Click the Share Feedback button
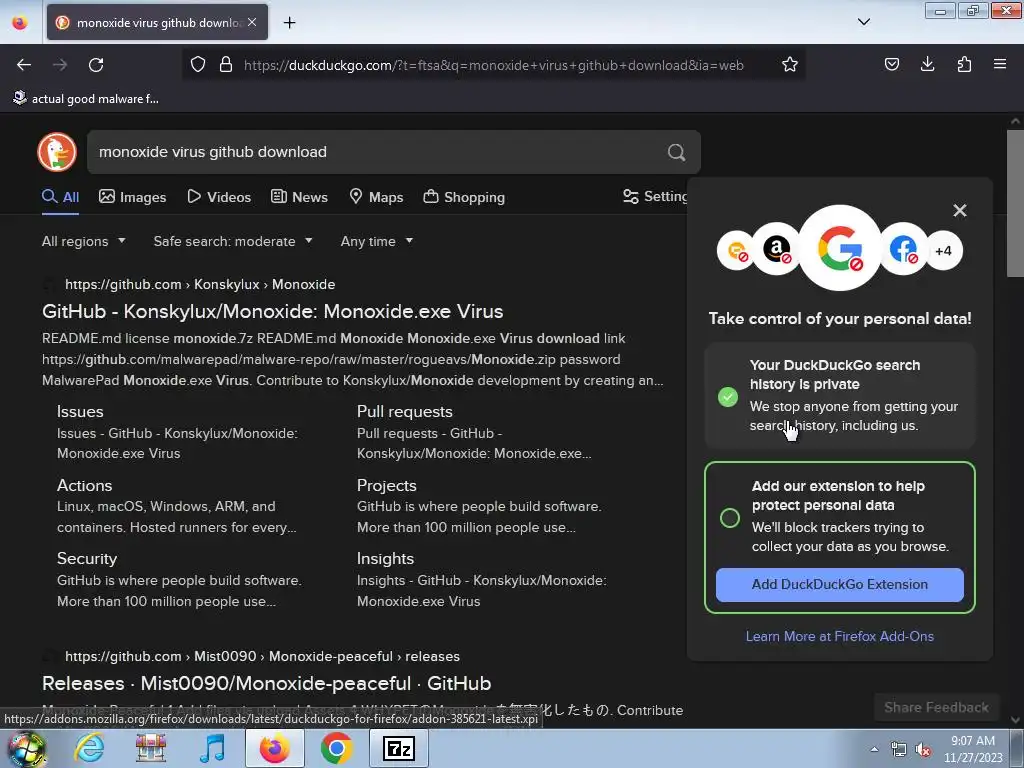The width and height of the screenshot is (1024, 768). (936, 708)
